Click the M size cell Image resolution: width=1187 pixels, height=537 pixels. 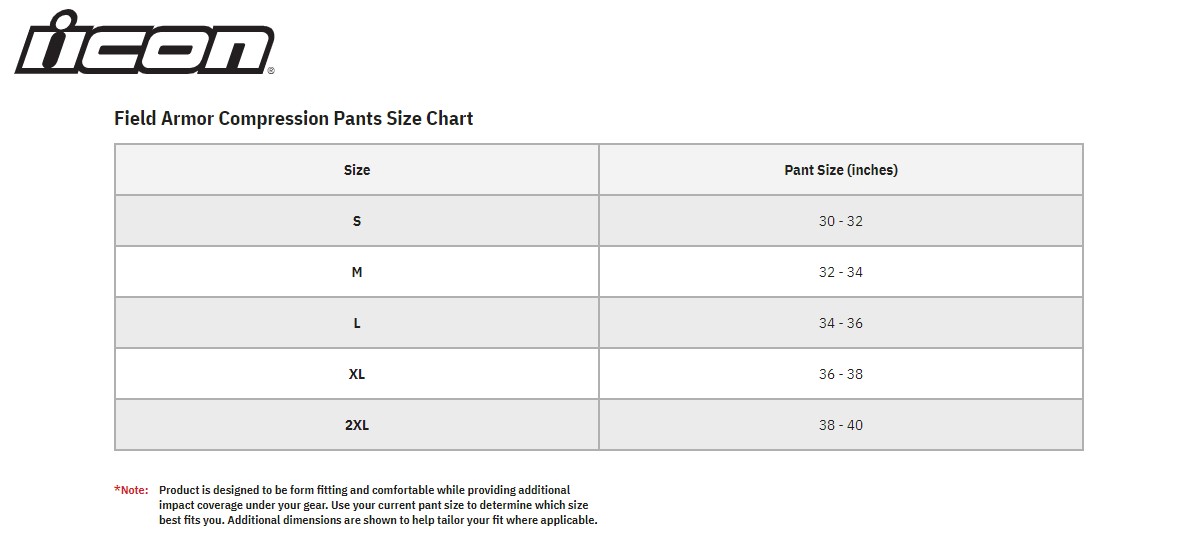(357, 272)
